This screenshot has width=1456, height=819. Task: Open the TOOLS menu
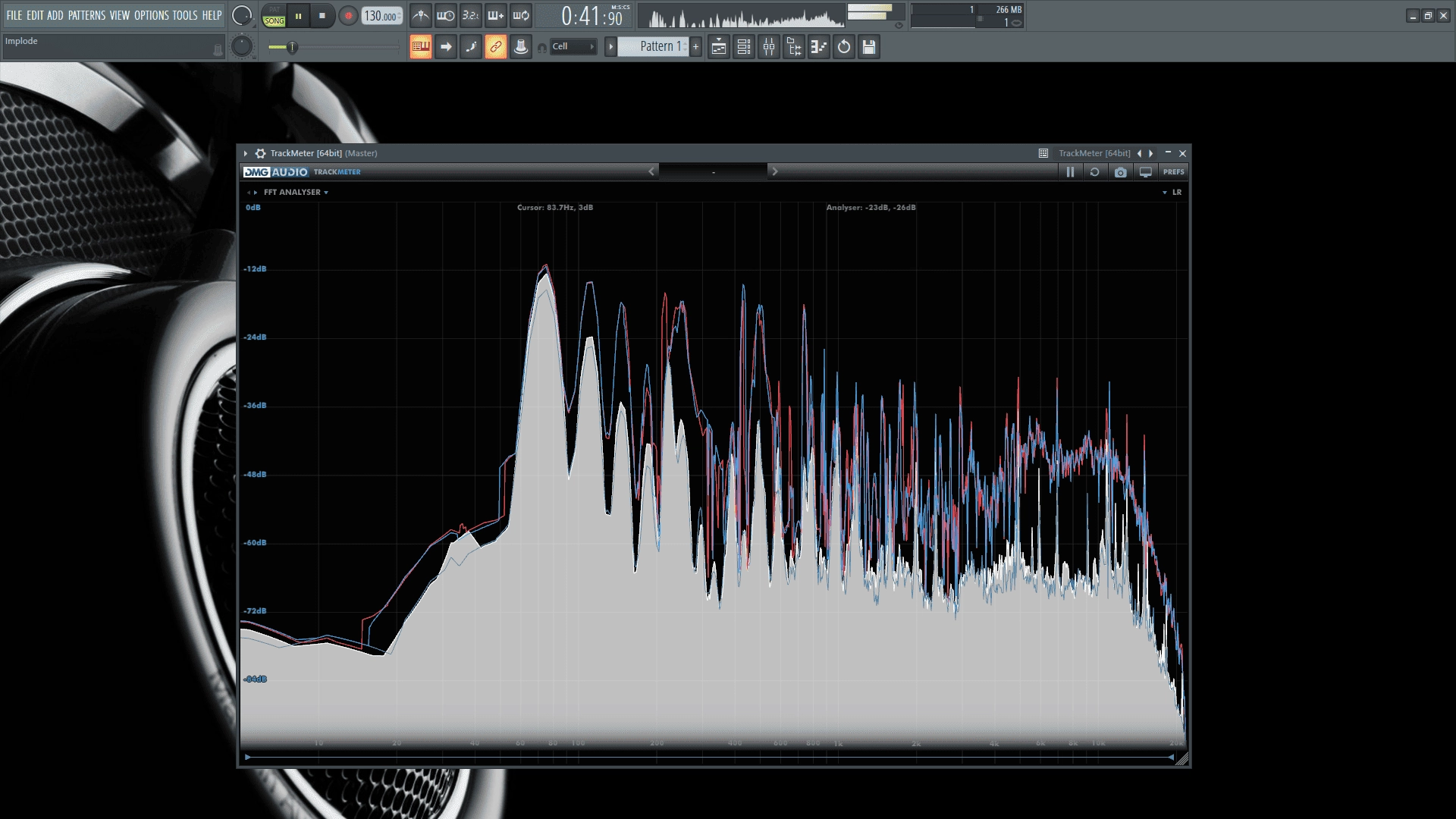tap(185, 15)
